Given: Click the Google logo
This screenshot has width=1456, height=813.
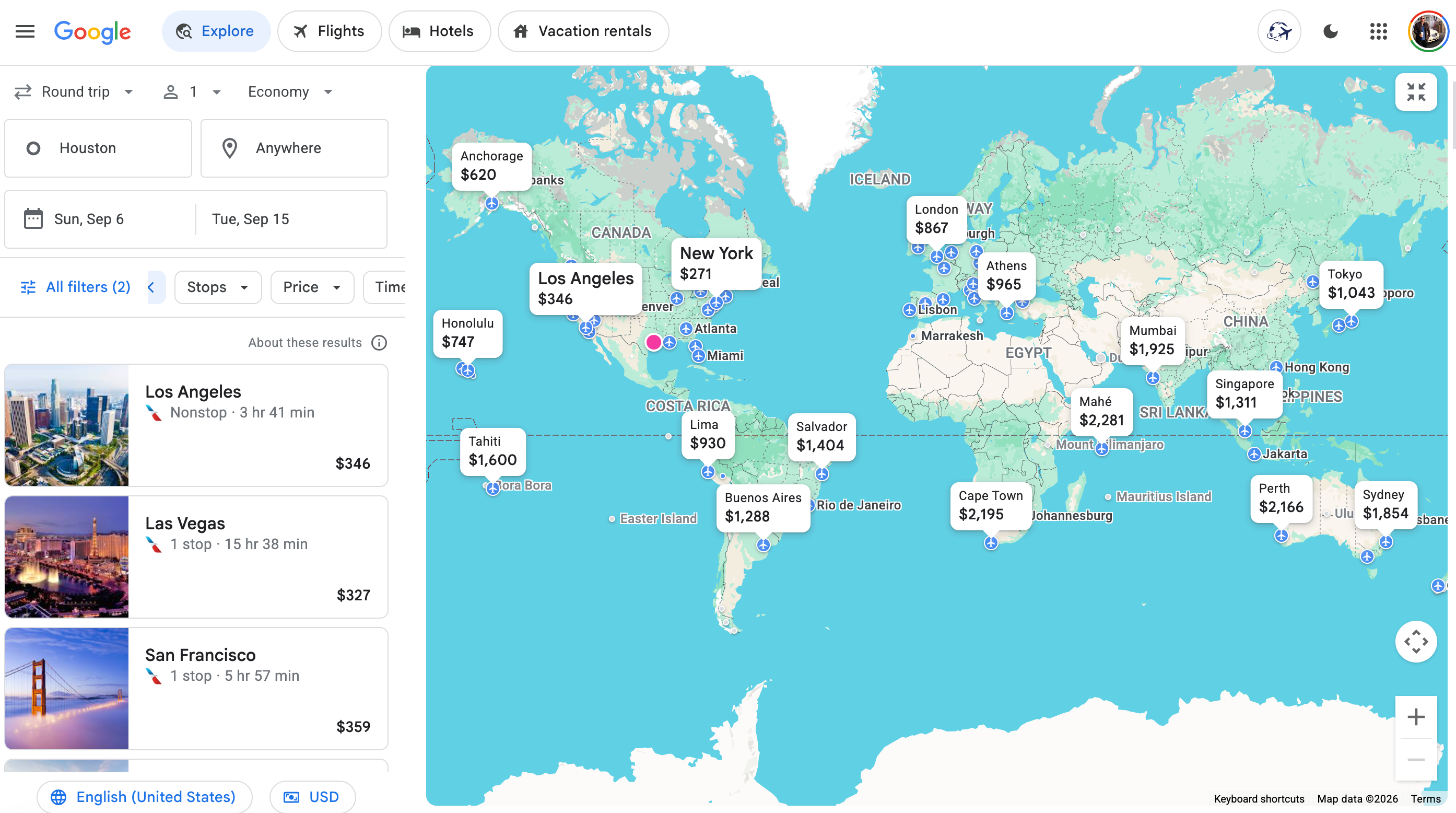Looking at the screenshot, I should point(92,32).
